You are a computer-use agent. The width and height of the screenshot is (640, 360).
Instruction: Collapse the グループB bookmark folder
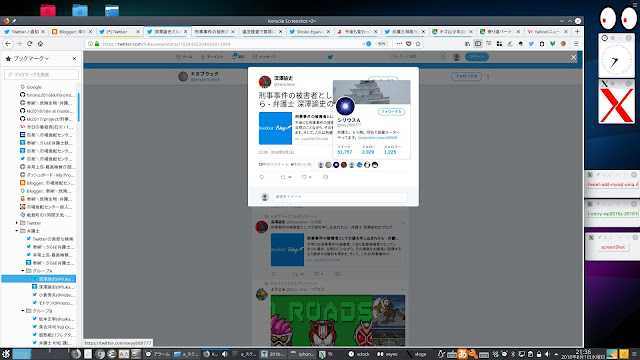coord(23,311)
